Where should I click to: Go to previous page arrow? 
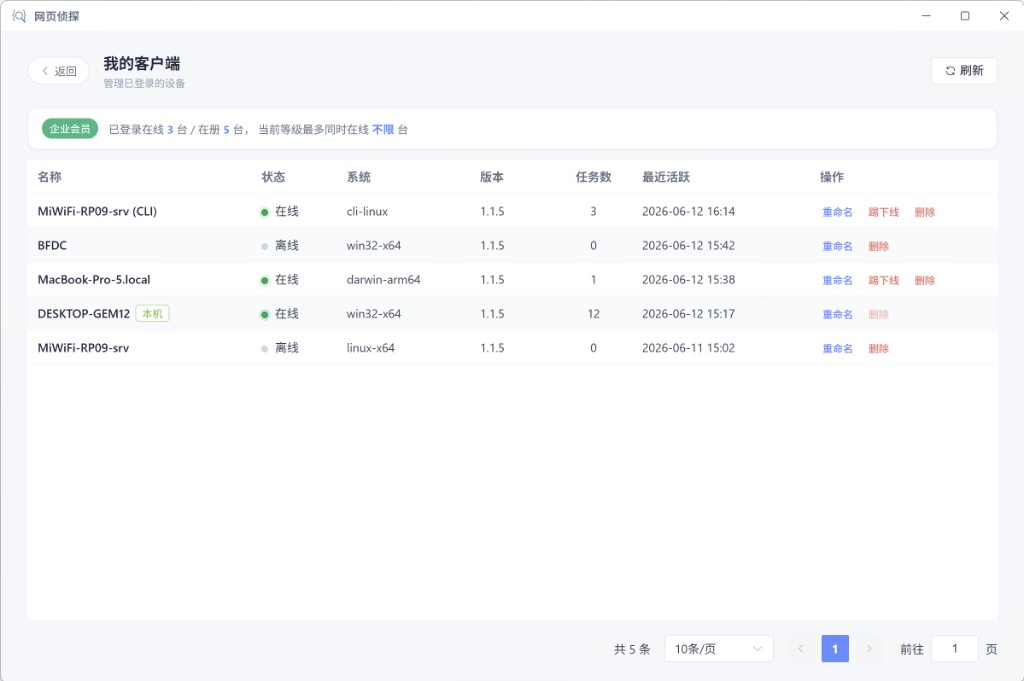click(x=801, y=648)
